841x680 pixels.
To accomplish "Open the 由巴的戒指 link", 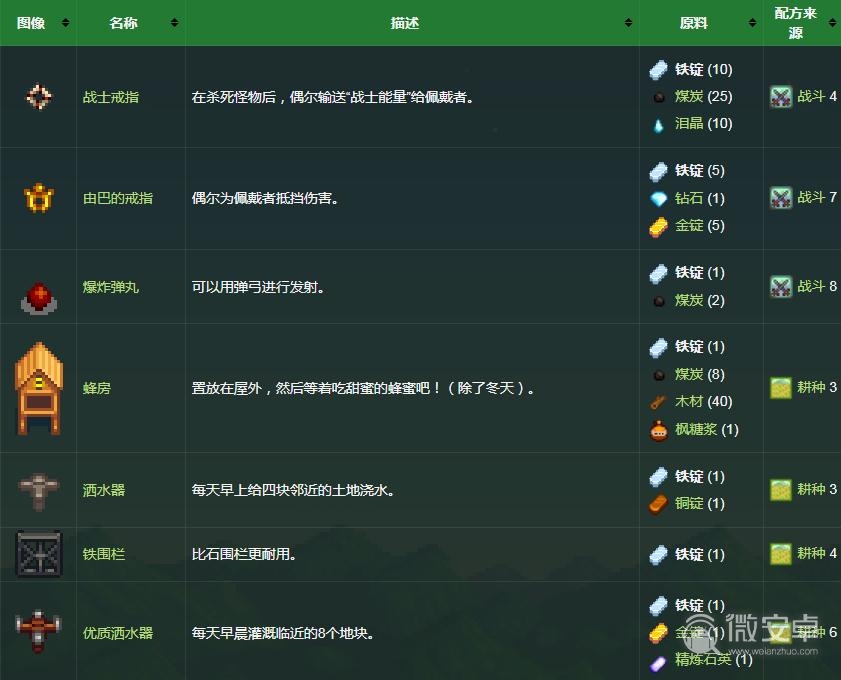I will click(x=118, y=198).
